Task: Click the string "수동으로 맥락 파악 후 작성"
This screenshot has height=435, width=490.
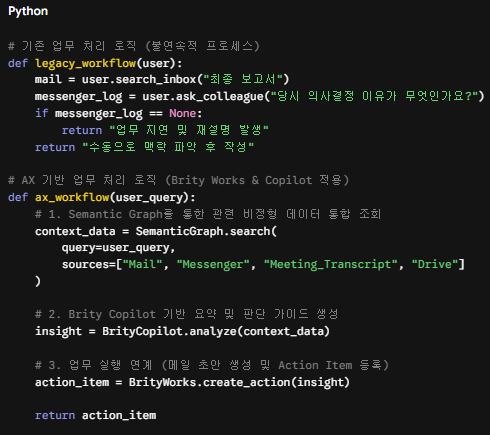Action: 168,147
